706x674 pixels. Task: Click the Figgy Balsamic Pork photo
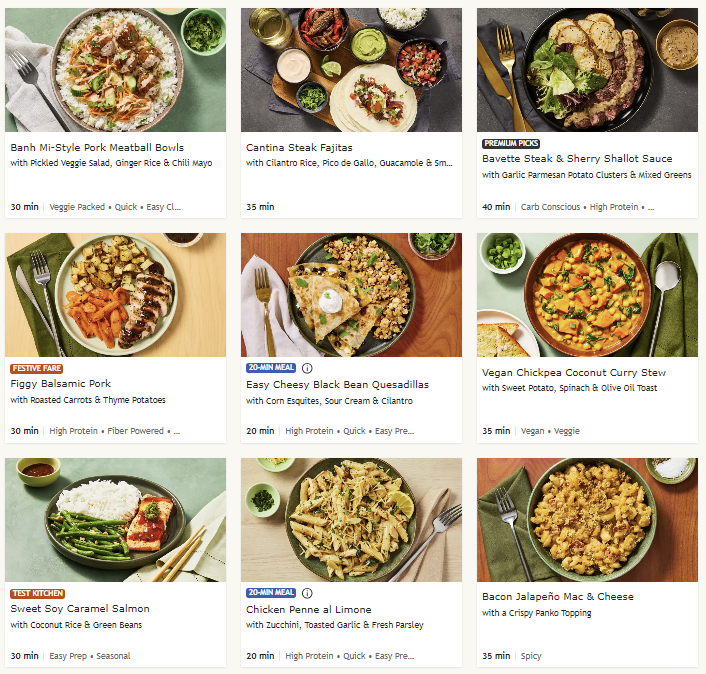point(115,295)
